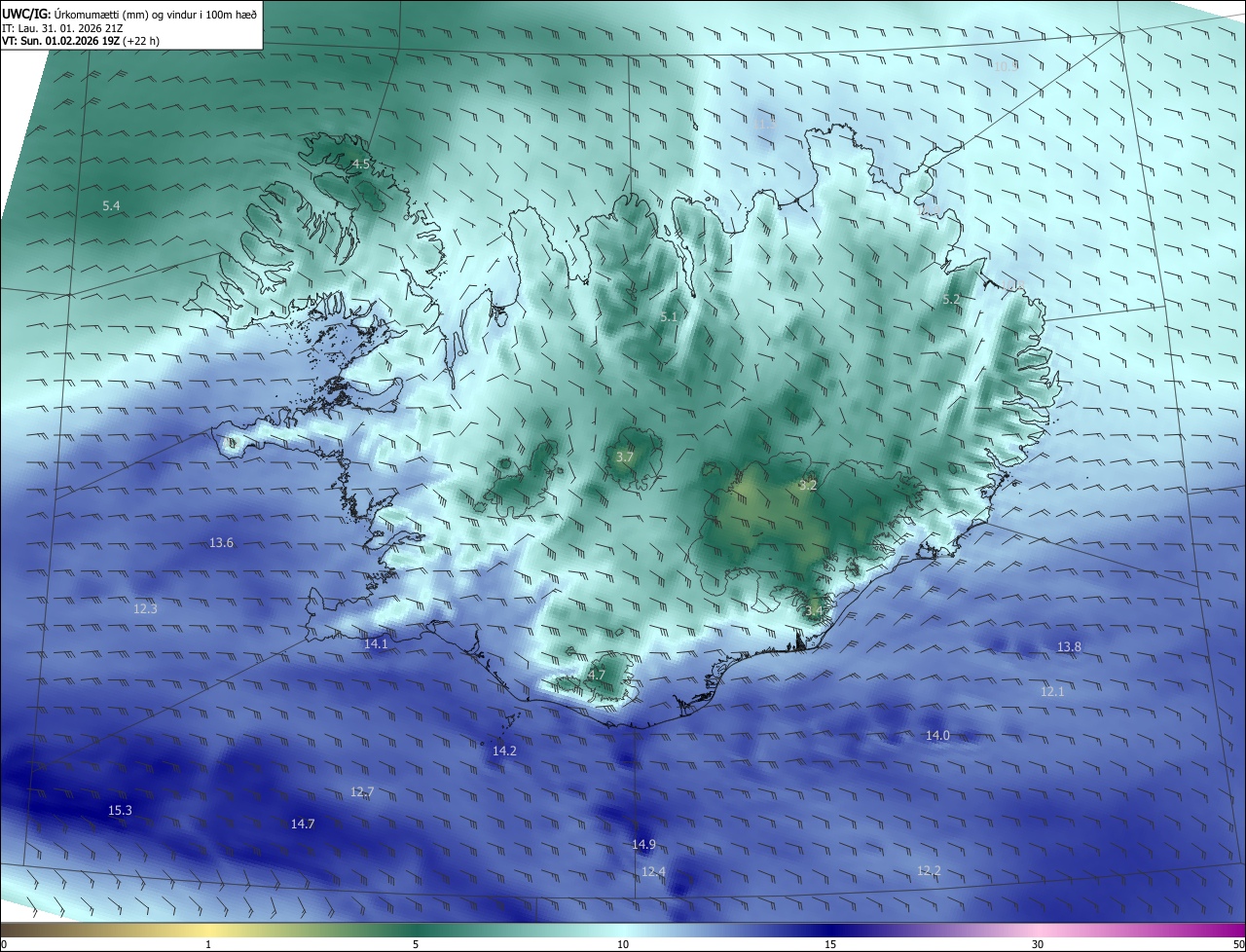
Task: Click the colorbar tick label 0
Action: 4,944
